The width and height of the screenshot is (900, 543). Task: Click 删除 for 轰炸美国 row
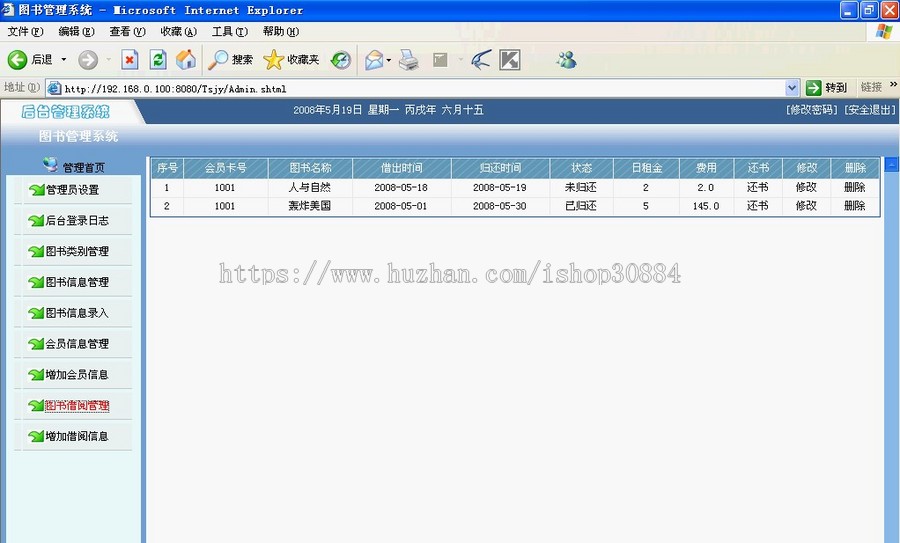855,205
